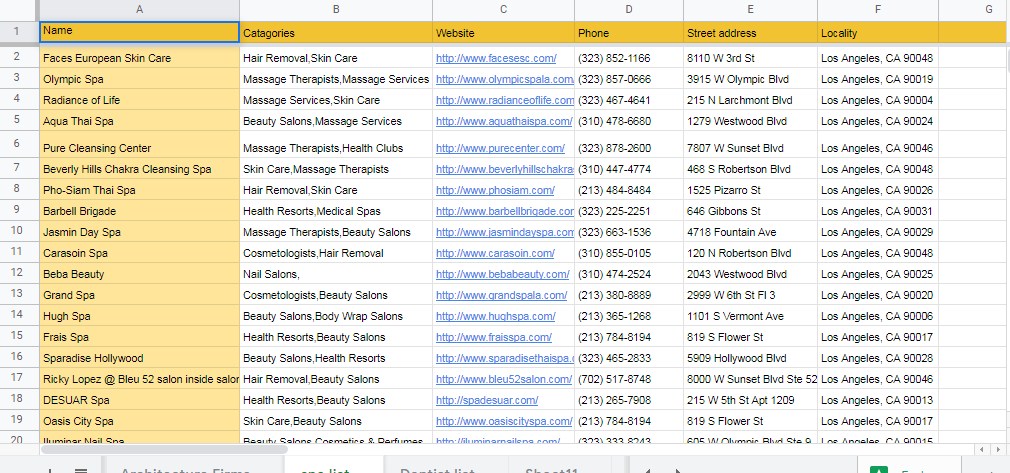Click the 'Nail Salons,' cell
Viewport: 1010px width, 473px height.
(336, 273)
